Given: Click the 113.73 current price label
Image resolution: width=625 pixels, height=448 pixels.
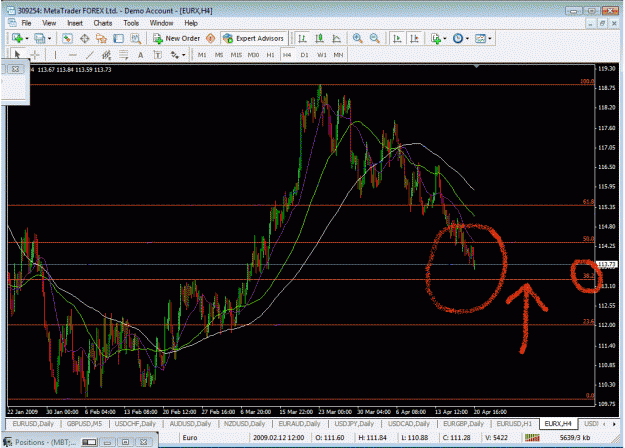Looking at the screenshot, I should pyautogui.click(x=606, y=264).
